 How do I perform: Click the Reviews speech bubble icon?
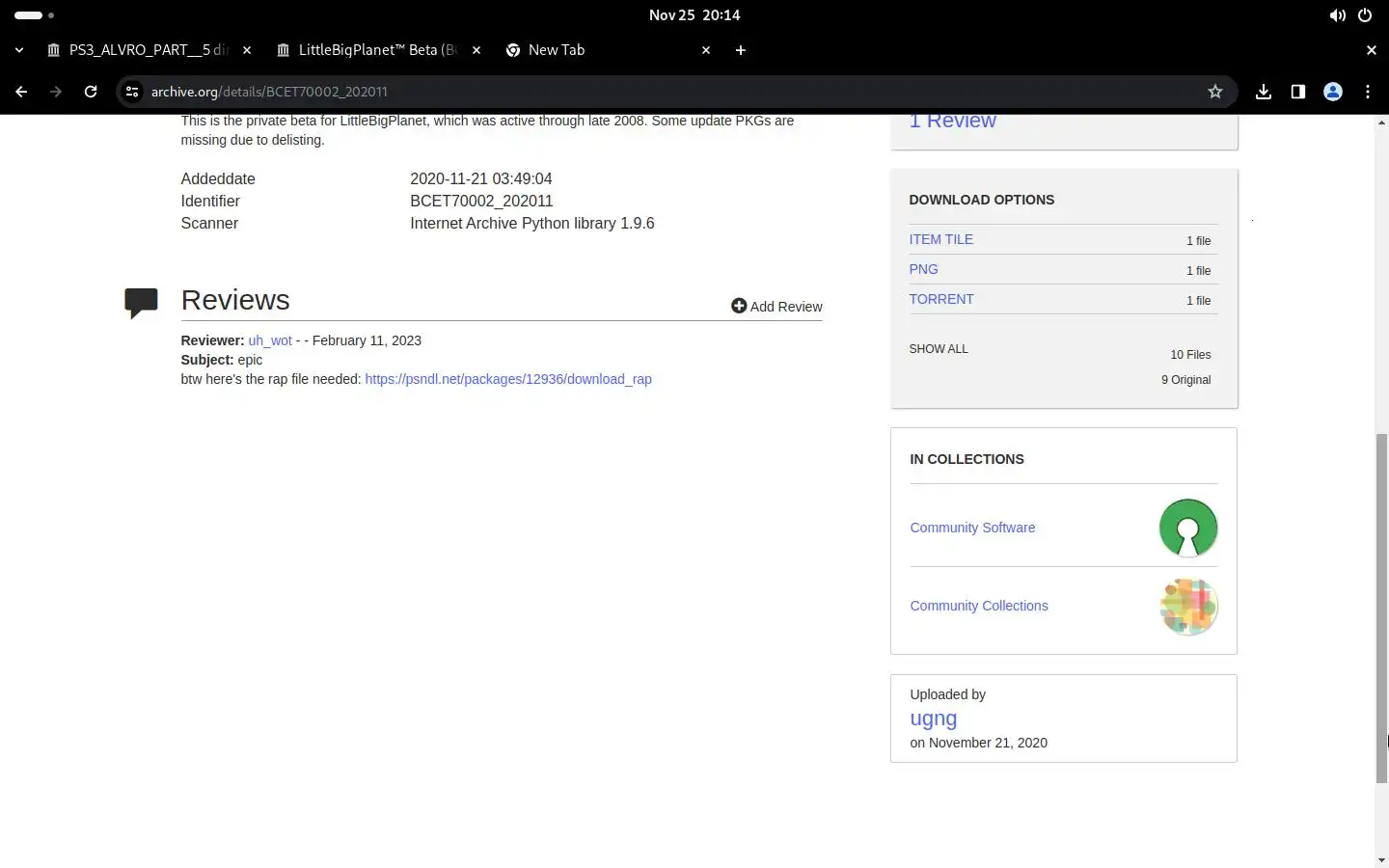pos(141,303)
